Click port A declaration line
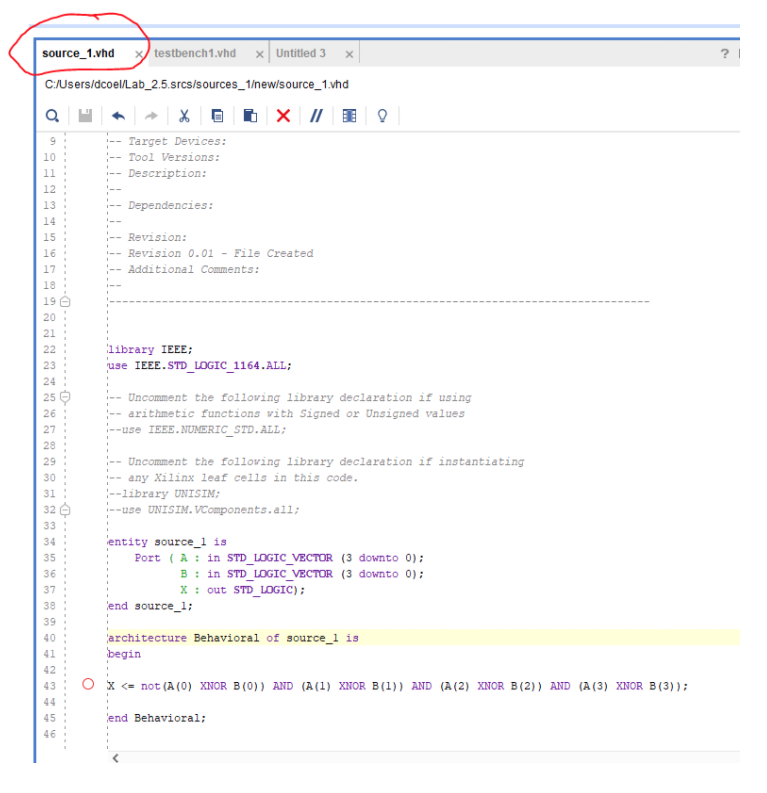The image size is (767, 793). tap(279, 558)
